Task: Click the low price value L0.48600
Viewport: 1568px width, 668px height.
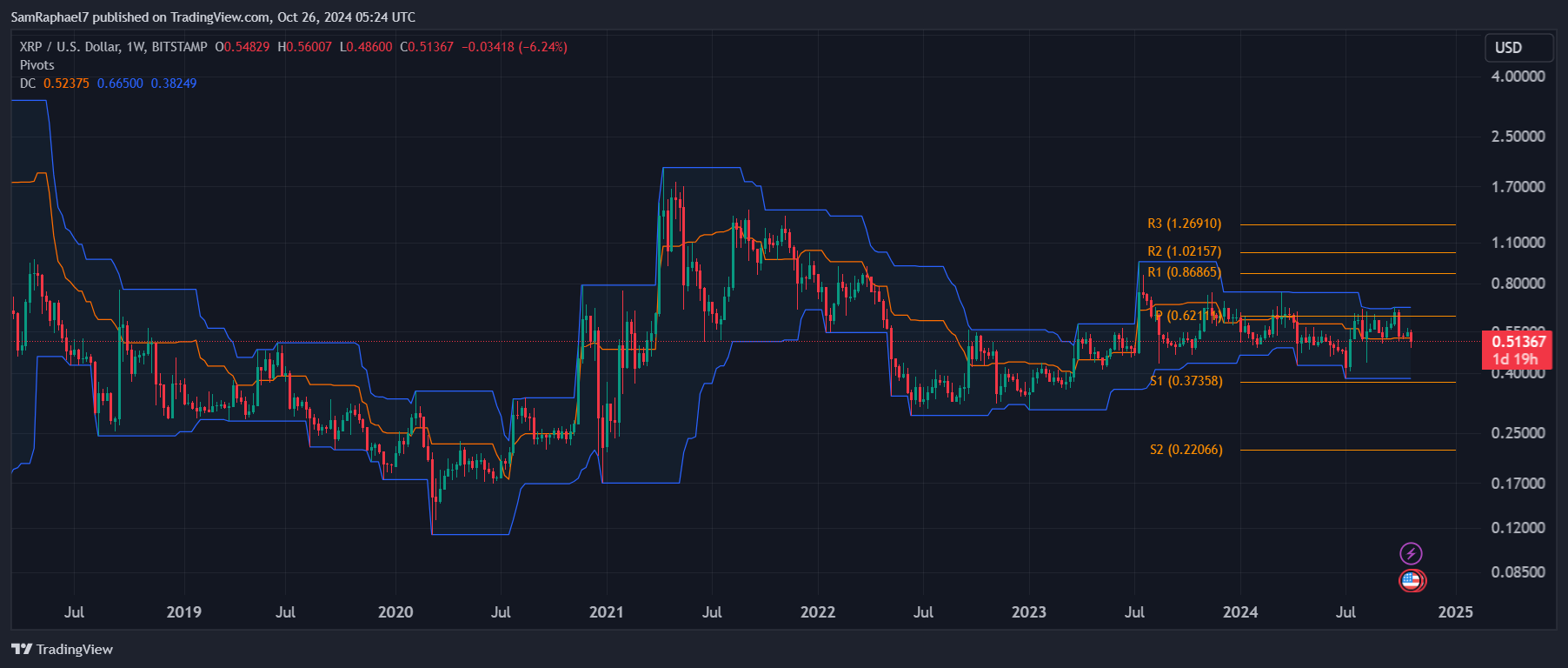Action: pos(366,47)
